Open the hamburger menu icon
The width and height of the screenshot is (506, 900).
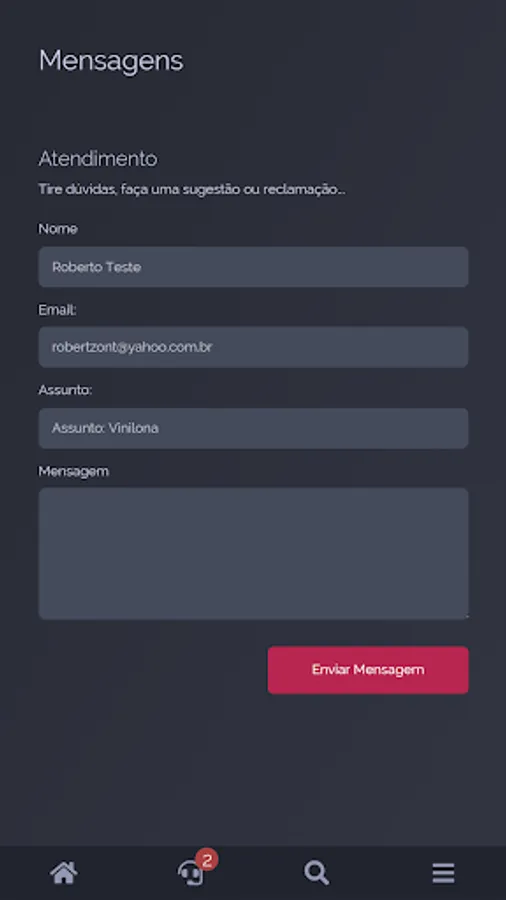point(443,874)
